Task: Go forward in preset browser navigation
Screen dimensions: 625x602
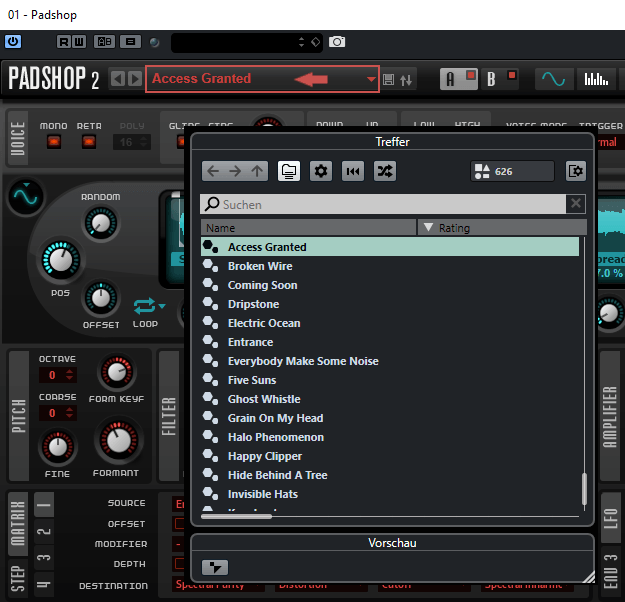Action: point(235,171)
